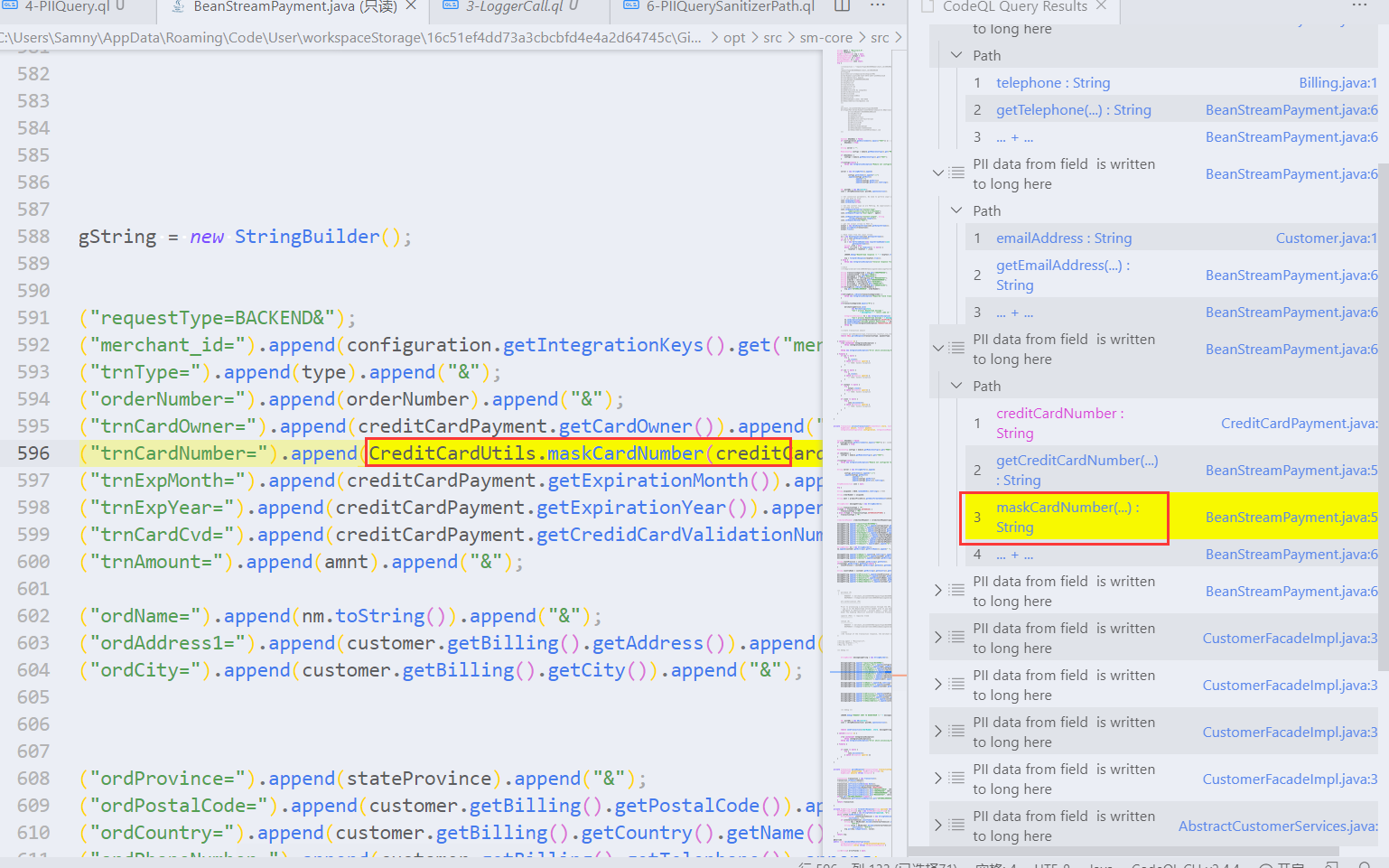Collapse the Path section above creditCardNumber row
The height and width of the screenshot is (868, 1389).
[956, 386]
